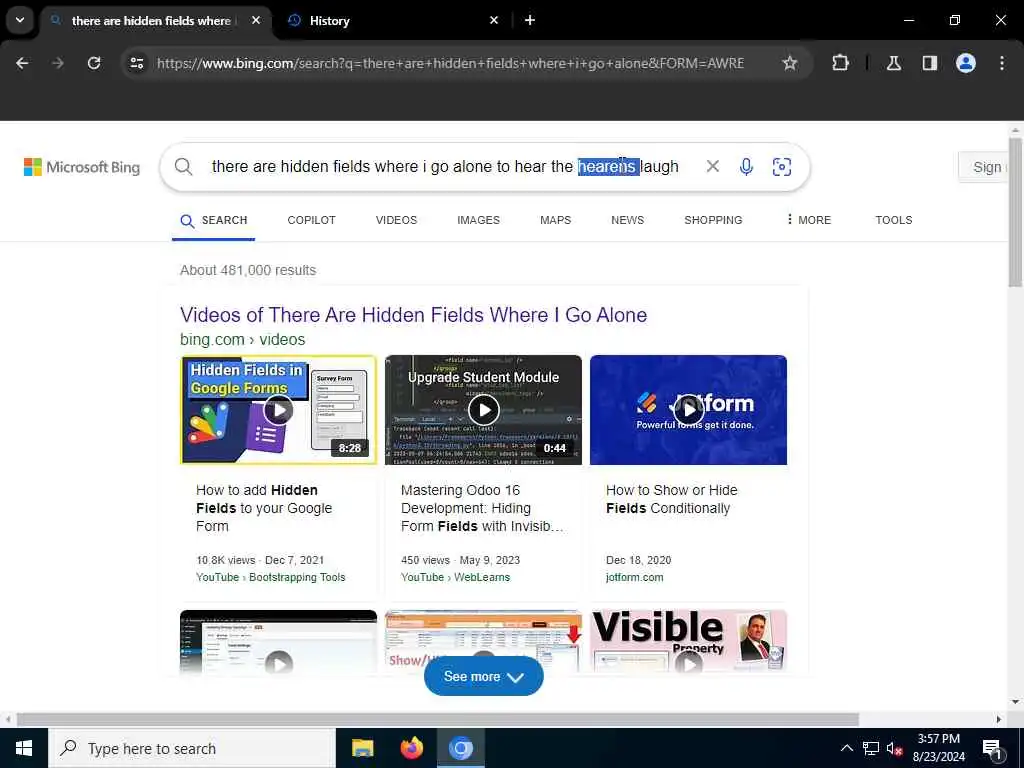
Task: Close the Bing search results tab
Action: click(256, 20)
